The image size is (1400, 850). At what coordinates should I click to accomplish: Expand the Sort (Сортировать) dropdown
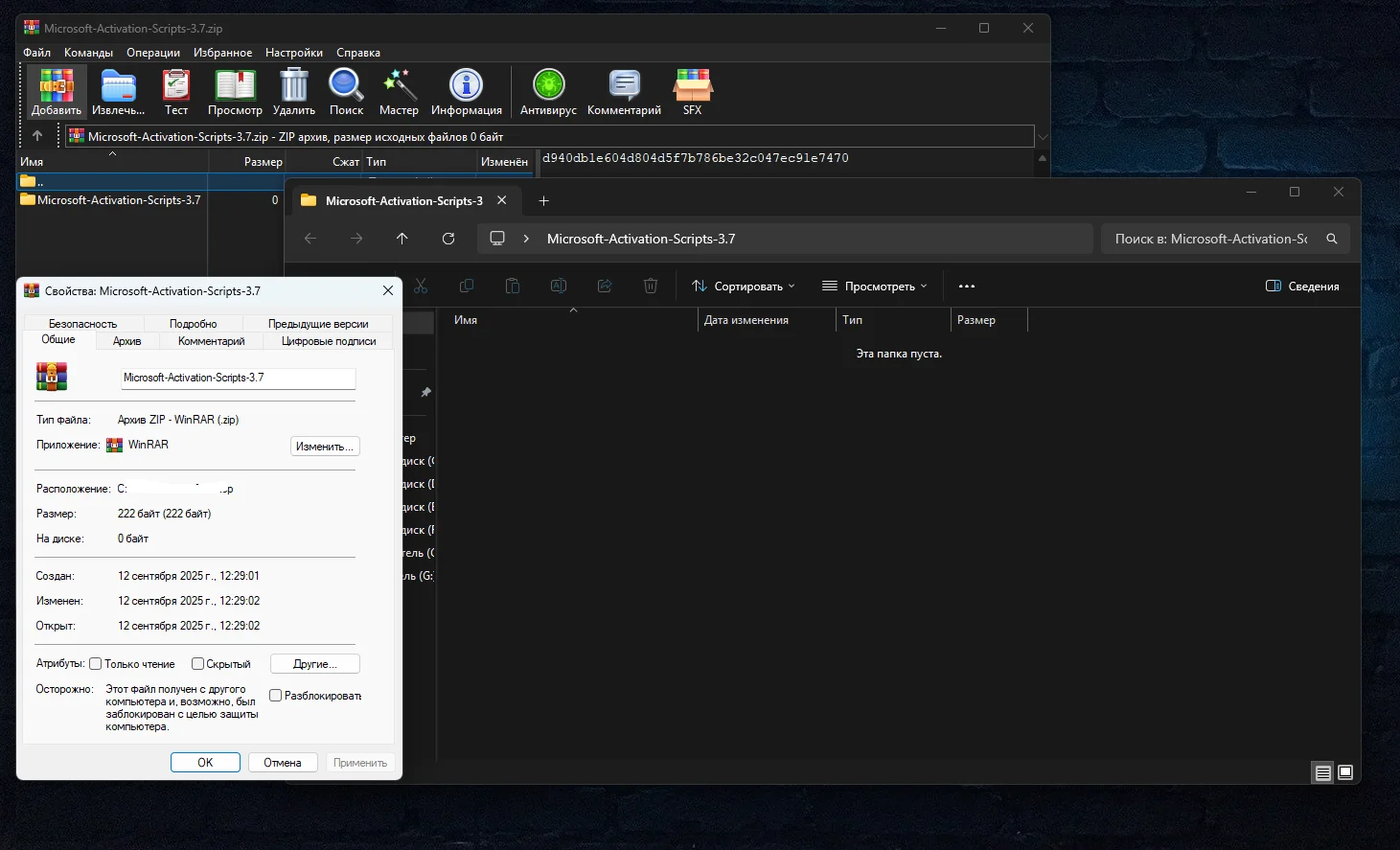(744, 287)
